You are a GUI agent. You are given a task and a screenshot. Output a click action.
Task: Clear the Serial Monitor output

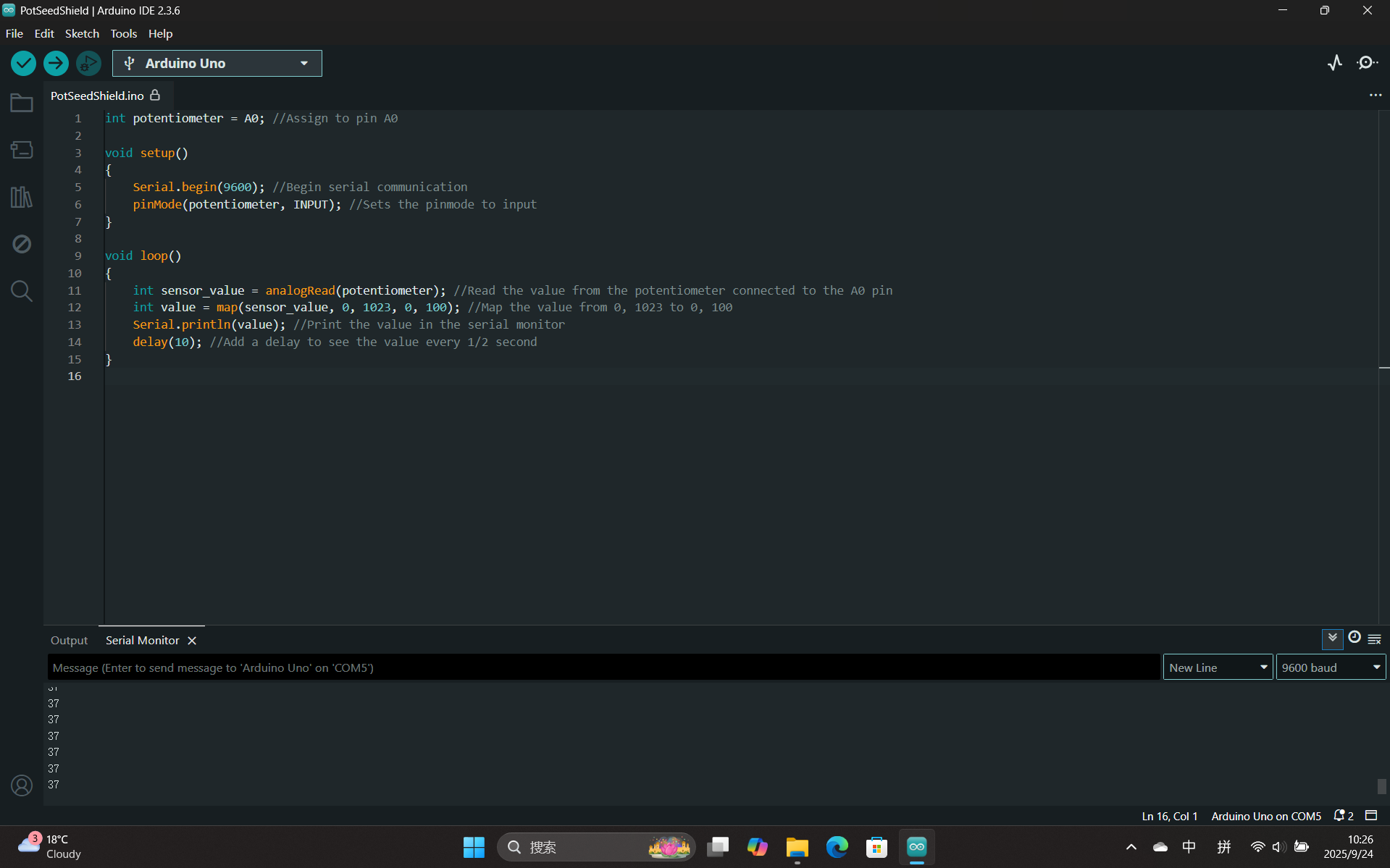(1374, 639)
